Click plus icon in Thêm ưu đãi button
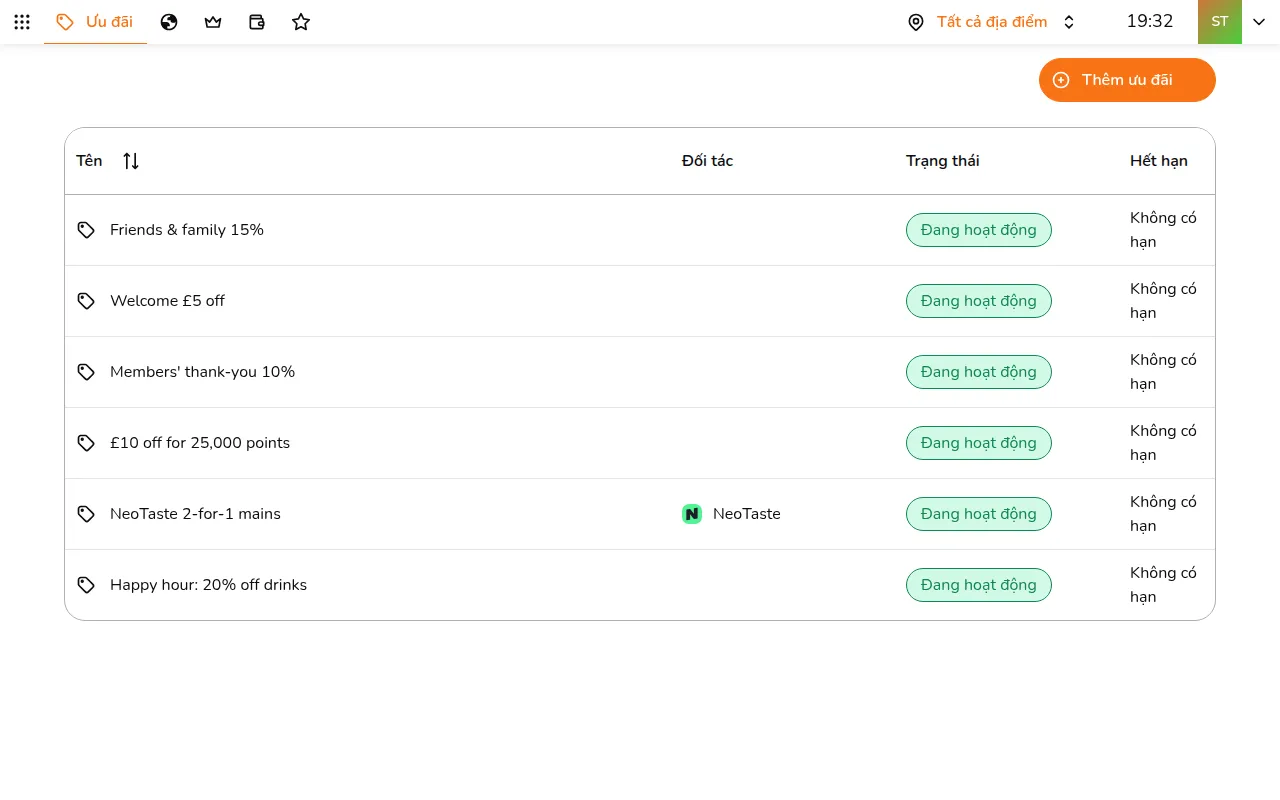 (1061, 80)
